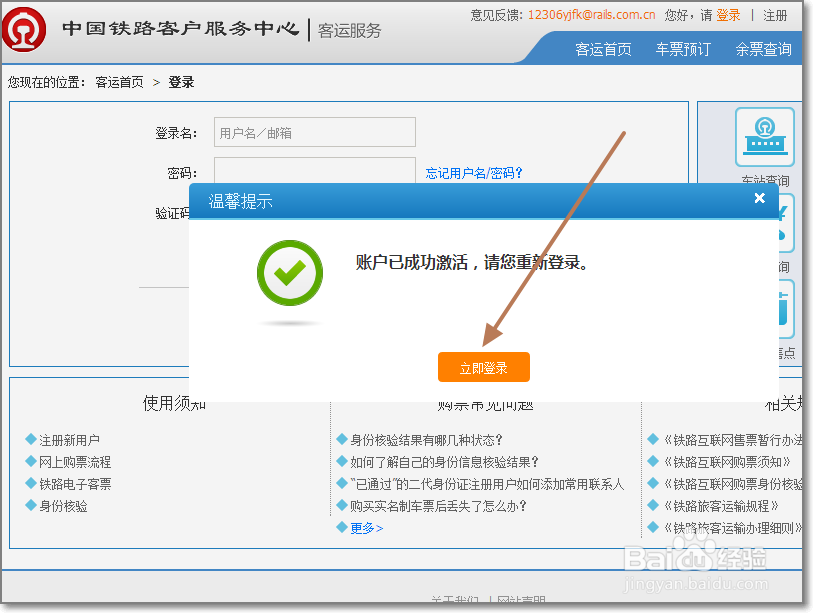Switch to the 车票预订 tab
Image resolution: width=813 pixels, height=613 pixels.
click(x=683, y=48)
